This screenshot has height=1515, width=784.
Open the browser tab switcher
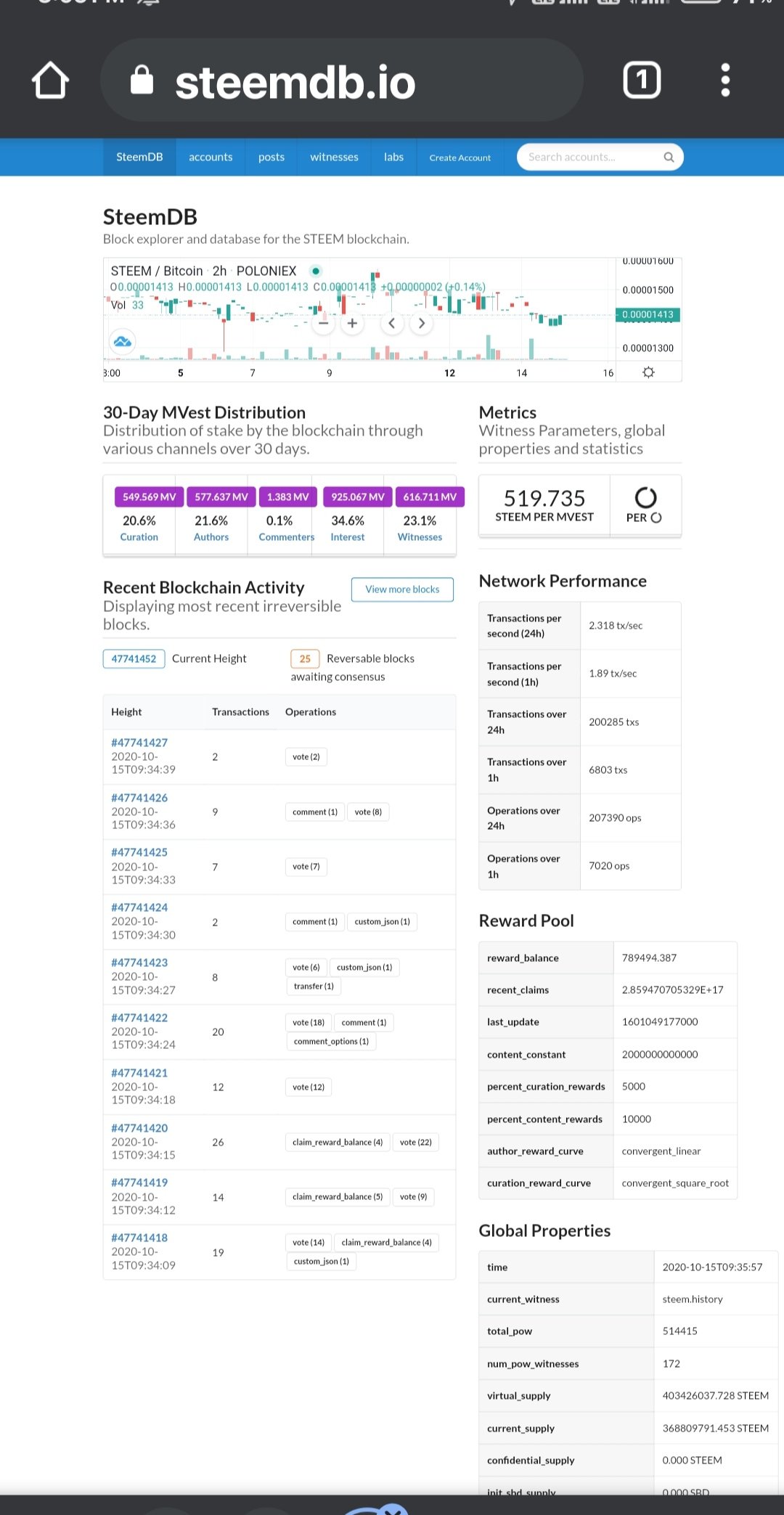click(x=642, y=80)
